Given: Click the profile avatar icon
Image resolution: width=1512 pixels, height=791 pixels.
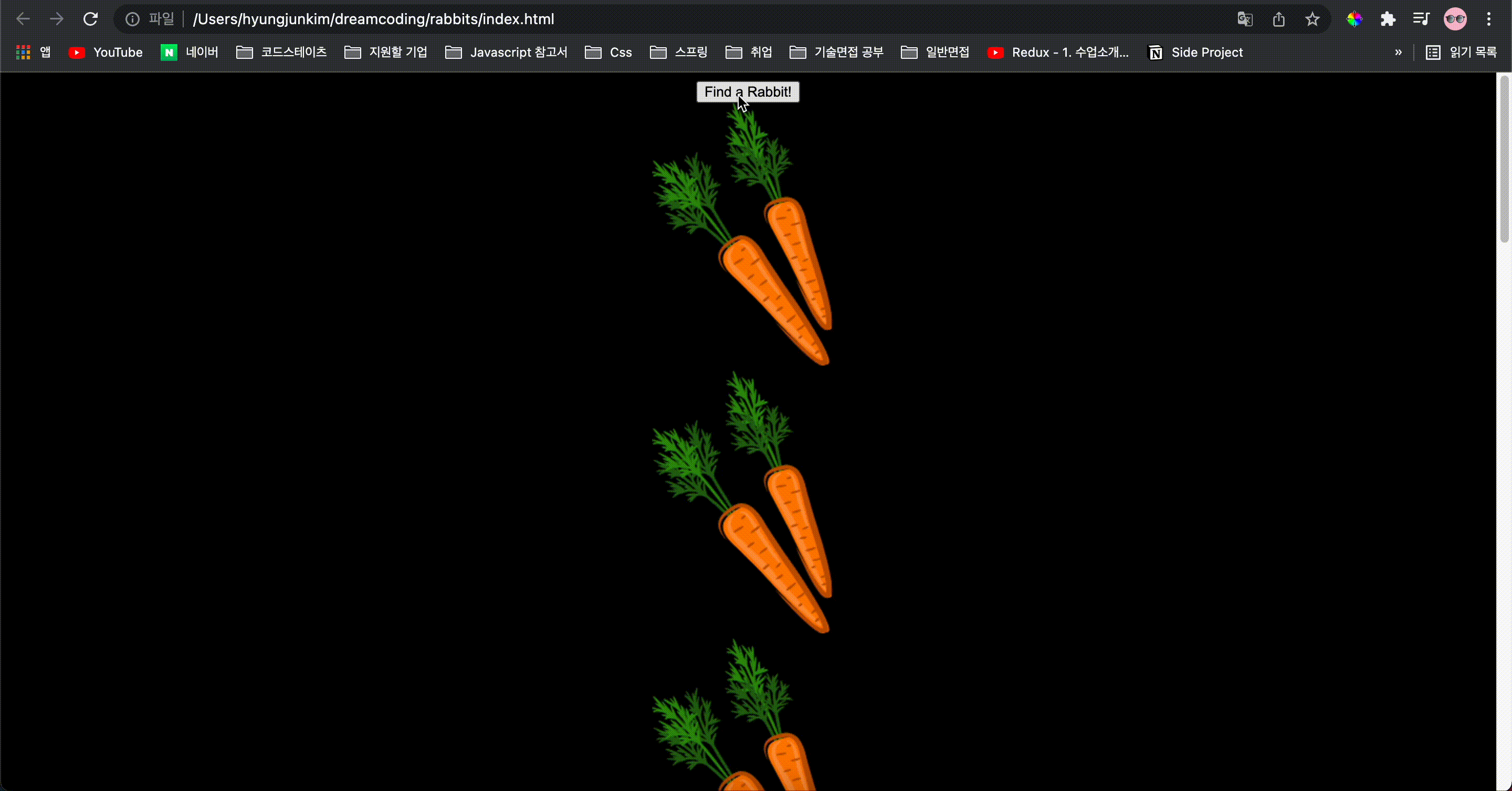Looking at the screenshot, I should [1455, 19].
